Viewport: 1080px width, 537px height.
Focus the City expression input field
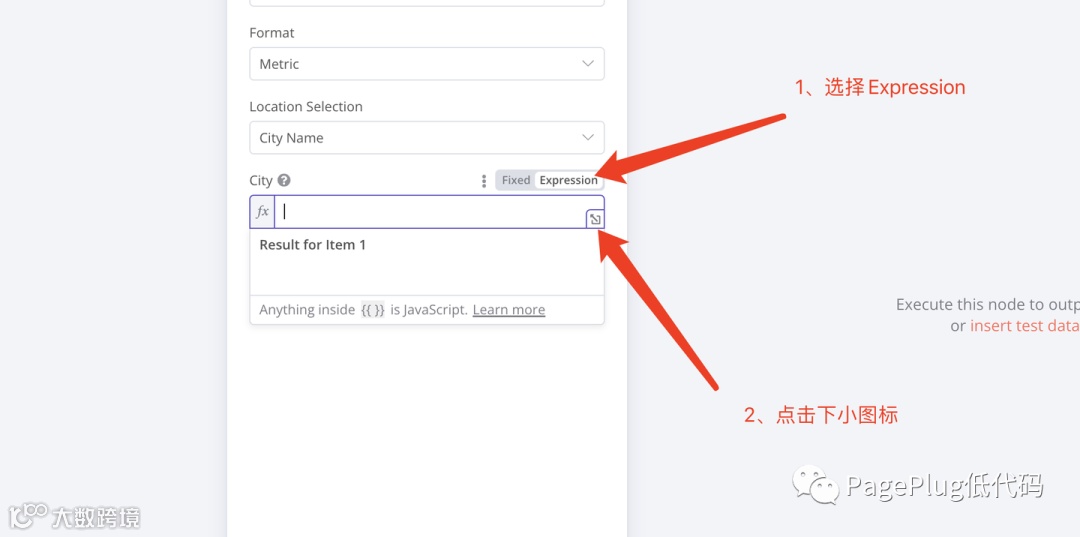[x=430, y=212]
